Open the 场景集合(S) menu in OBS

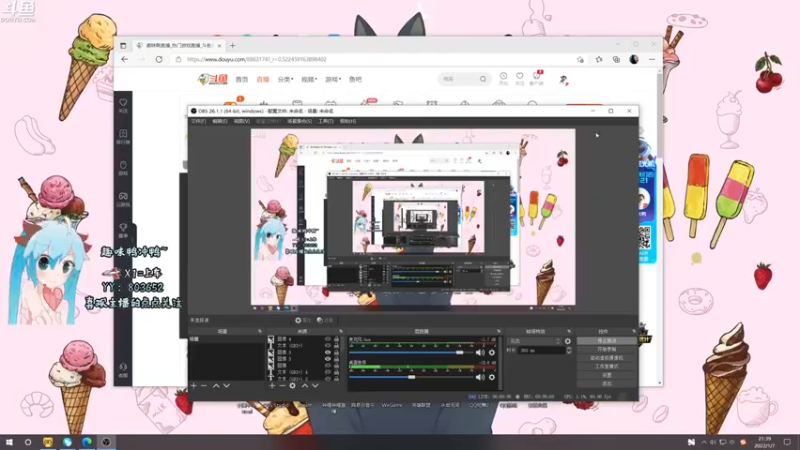[x=299, y=121]
